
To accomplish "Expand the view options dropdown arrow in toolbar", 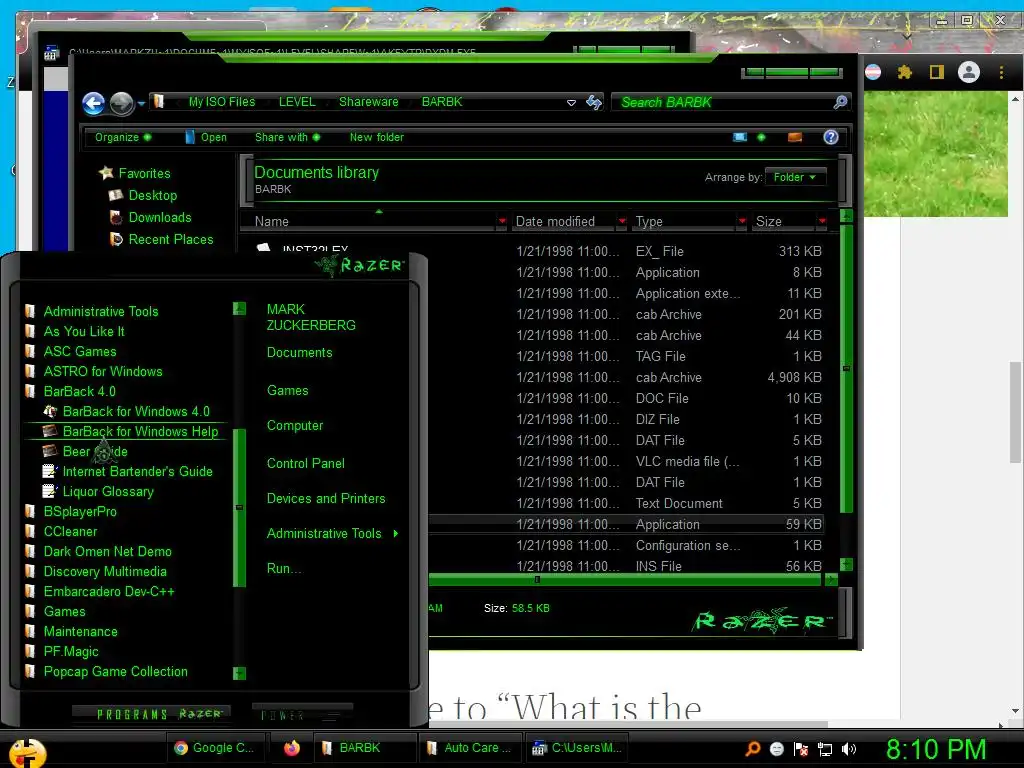I will pos(761,137).
